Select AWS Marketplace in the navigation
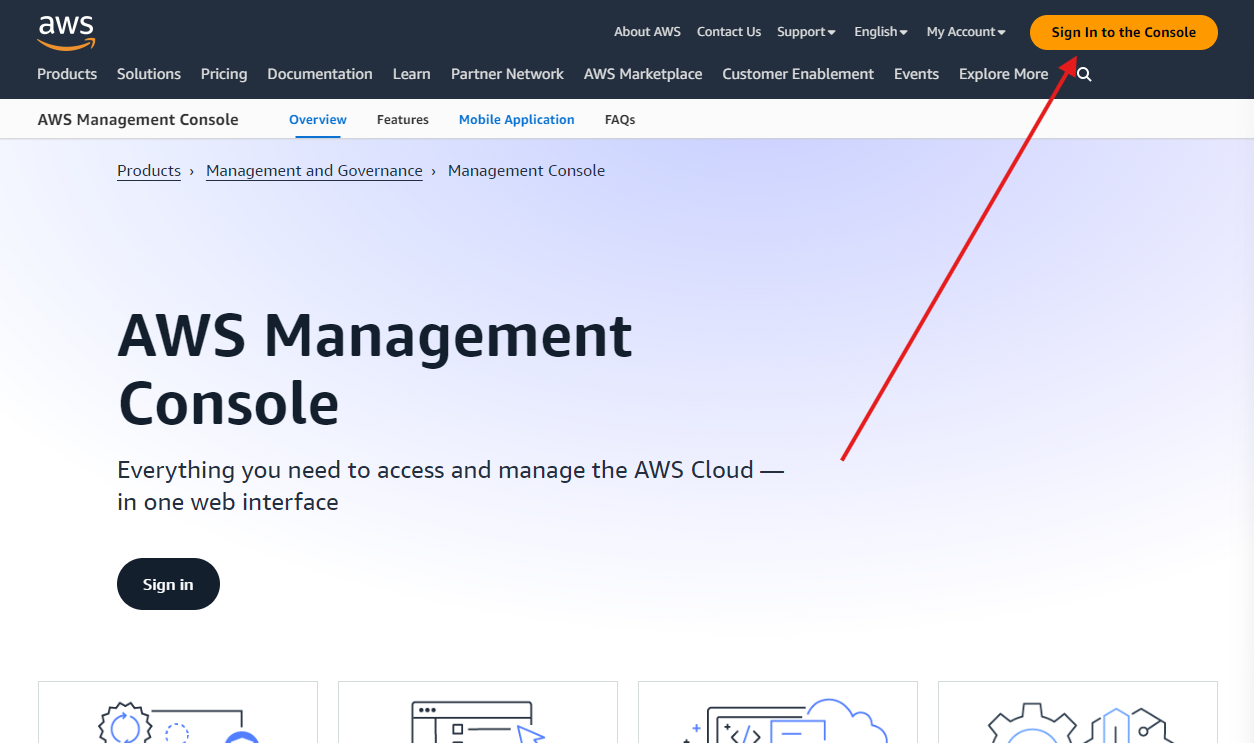 643,73
